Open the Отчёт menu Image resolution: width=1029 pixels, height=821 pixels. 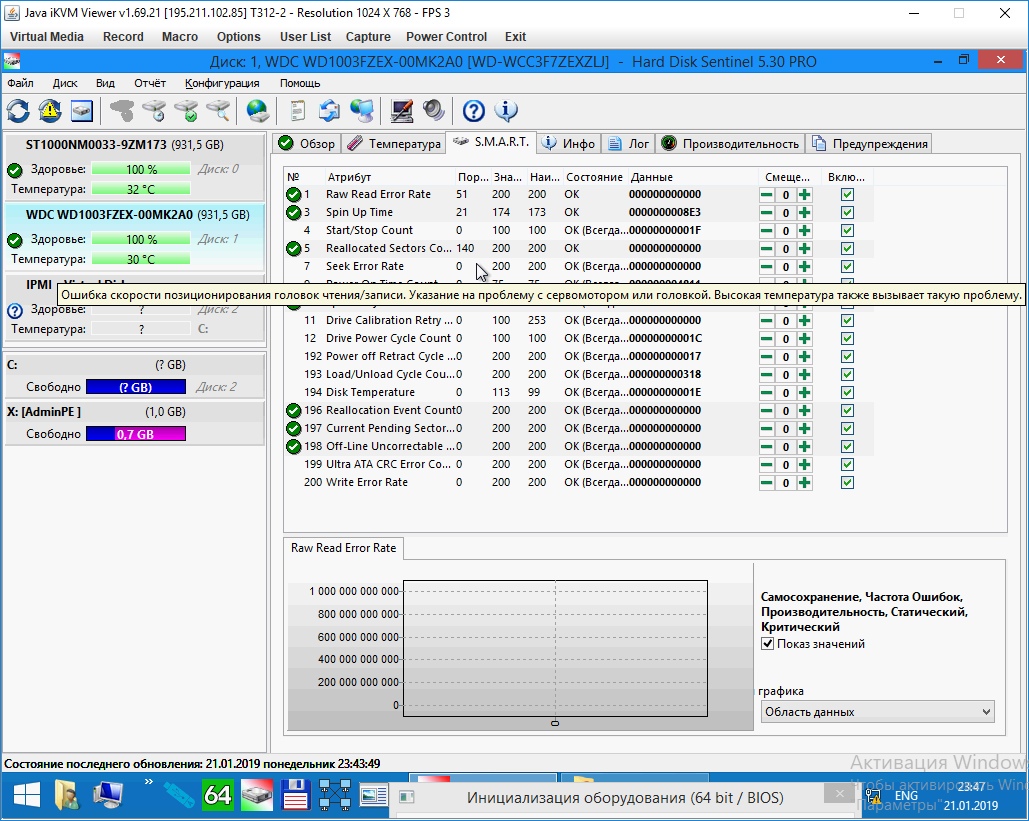150,83
